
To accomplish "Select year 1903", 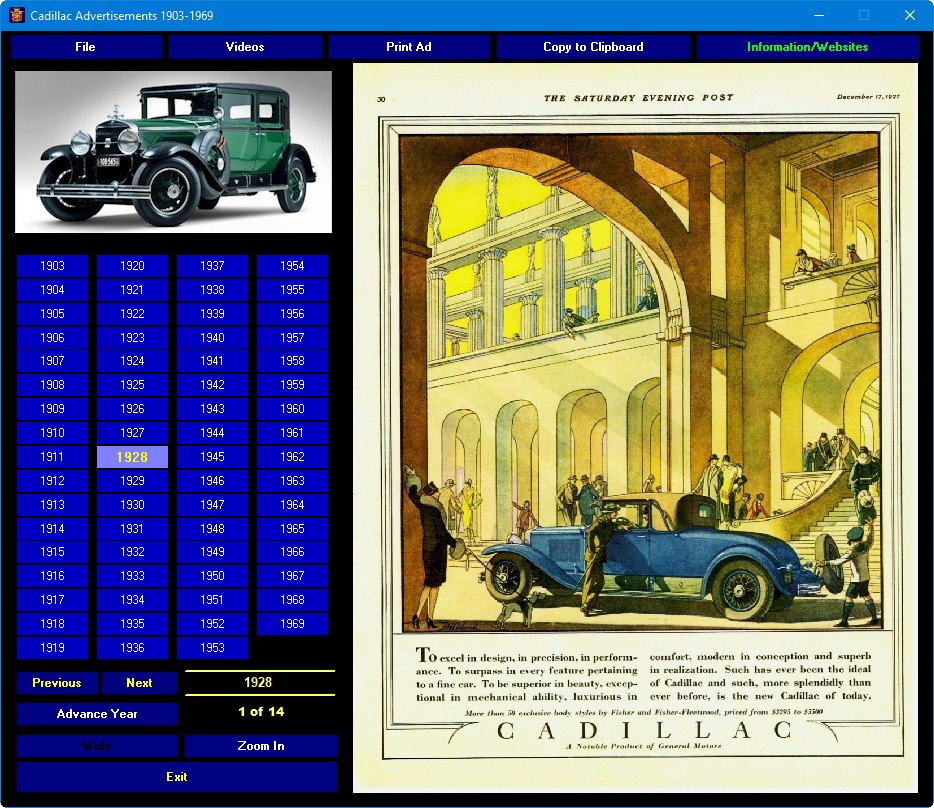I will [52, 266].
